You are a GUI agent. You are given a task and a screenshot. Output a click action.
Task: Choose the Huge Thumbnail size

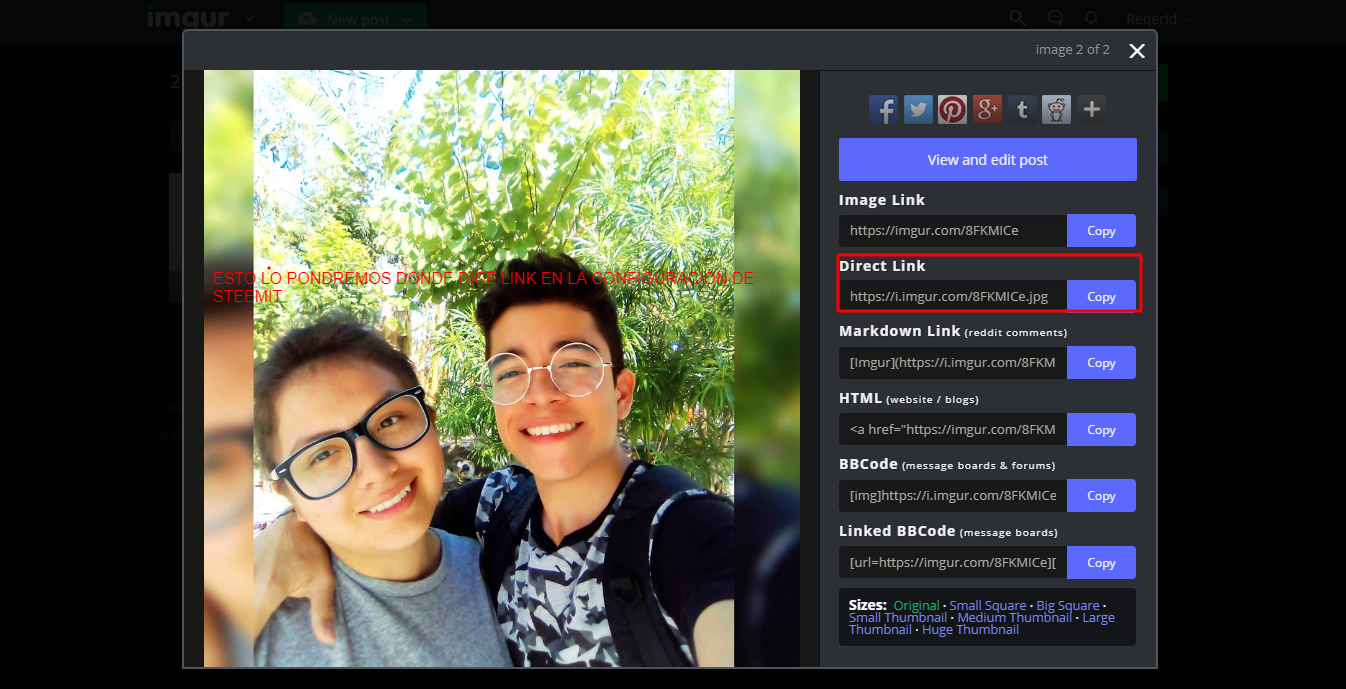970,629
